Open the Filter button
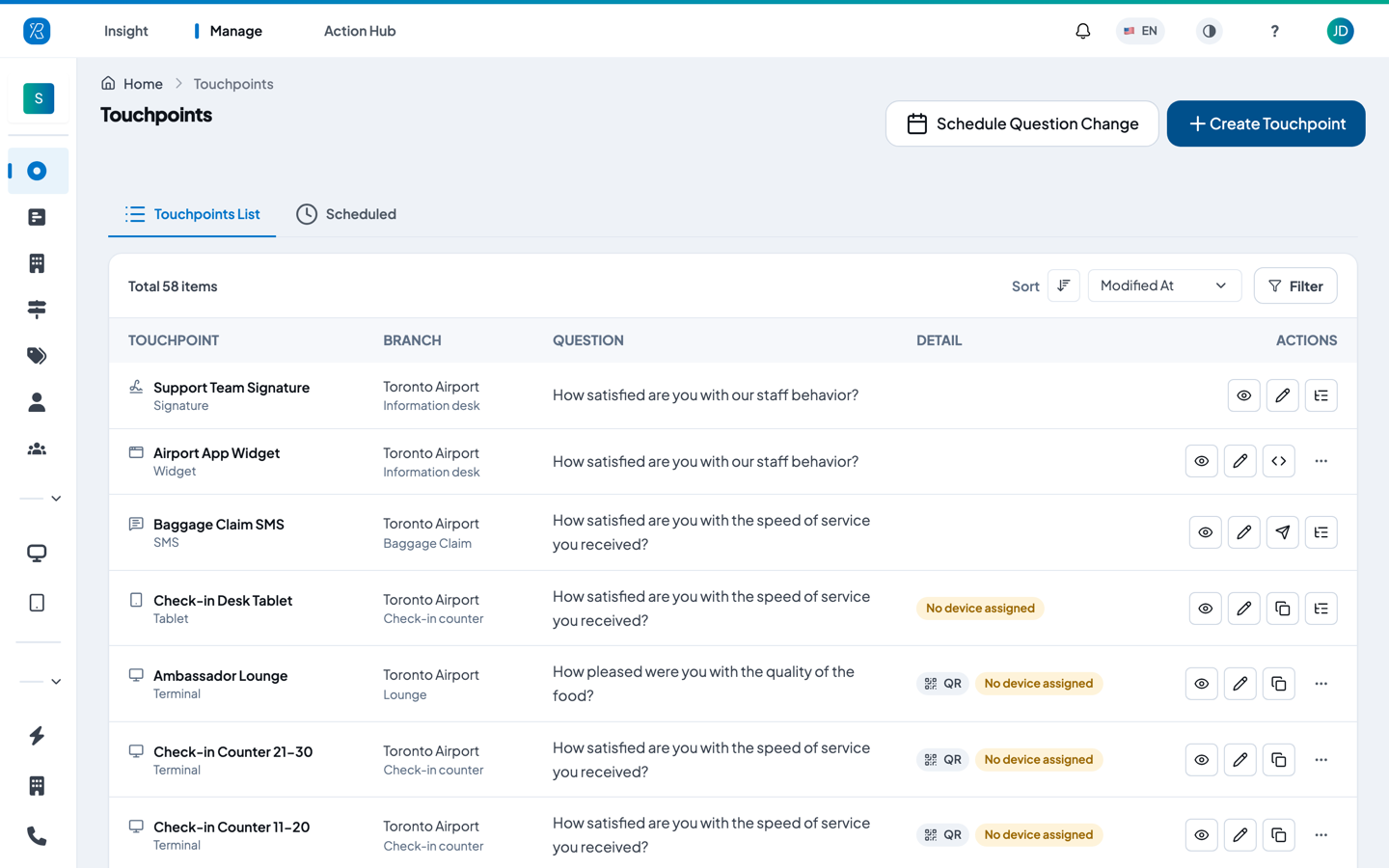Viewport: 1389px width, 868px height. [x=1295, y=285]
